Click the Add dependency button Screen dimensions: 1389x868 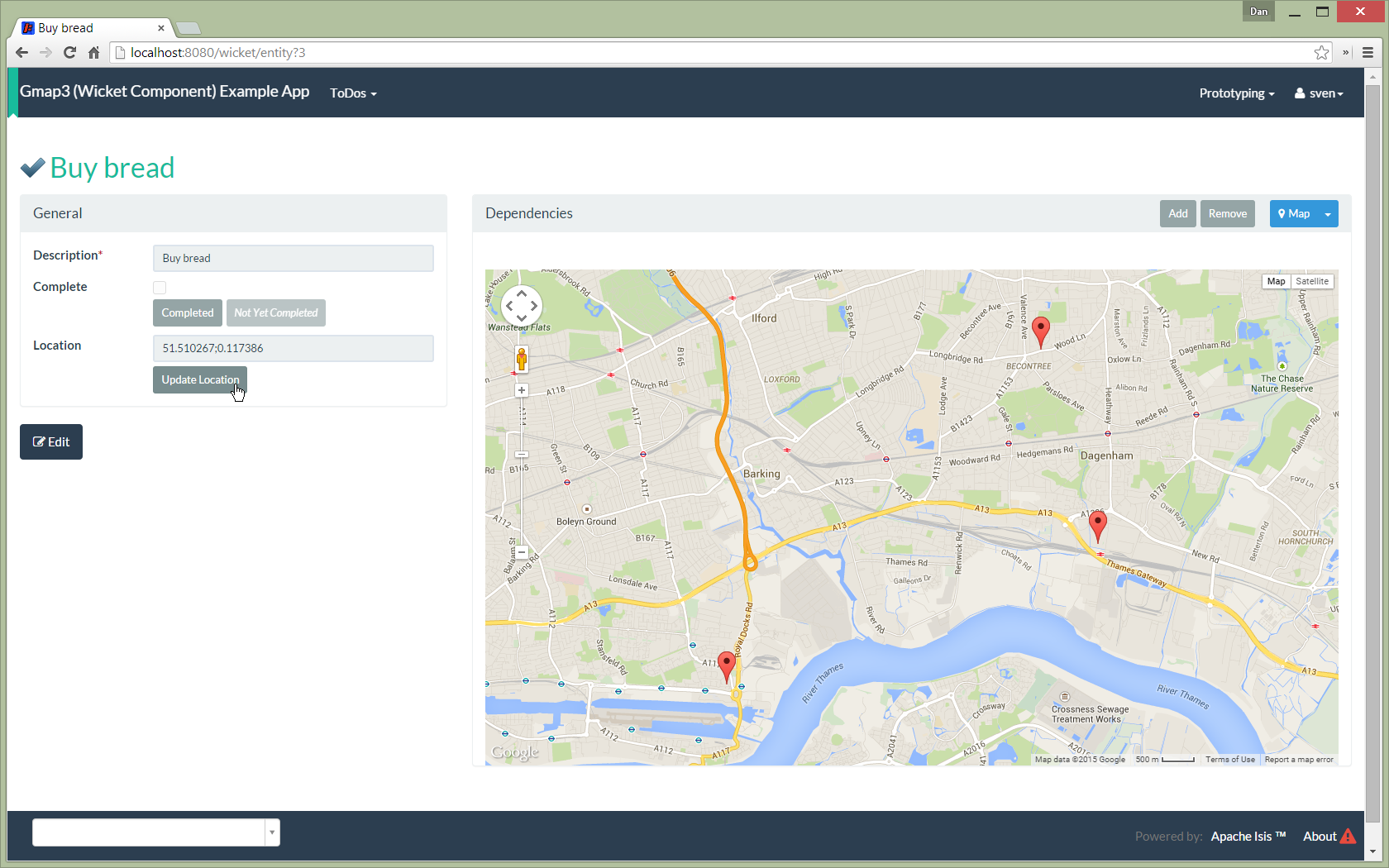tap(1178, 214)
